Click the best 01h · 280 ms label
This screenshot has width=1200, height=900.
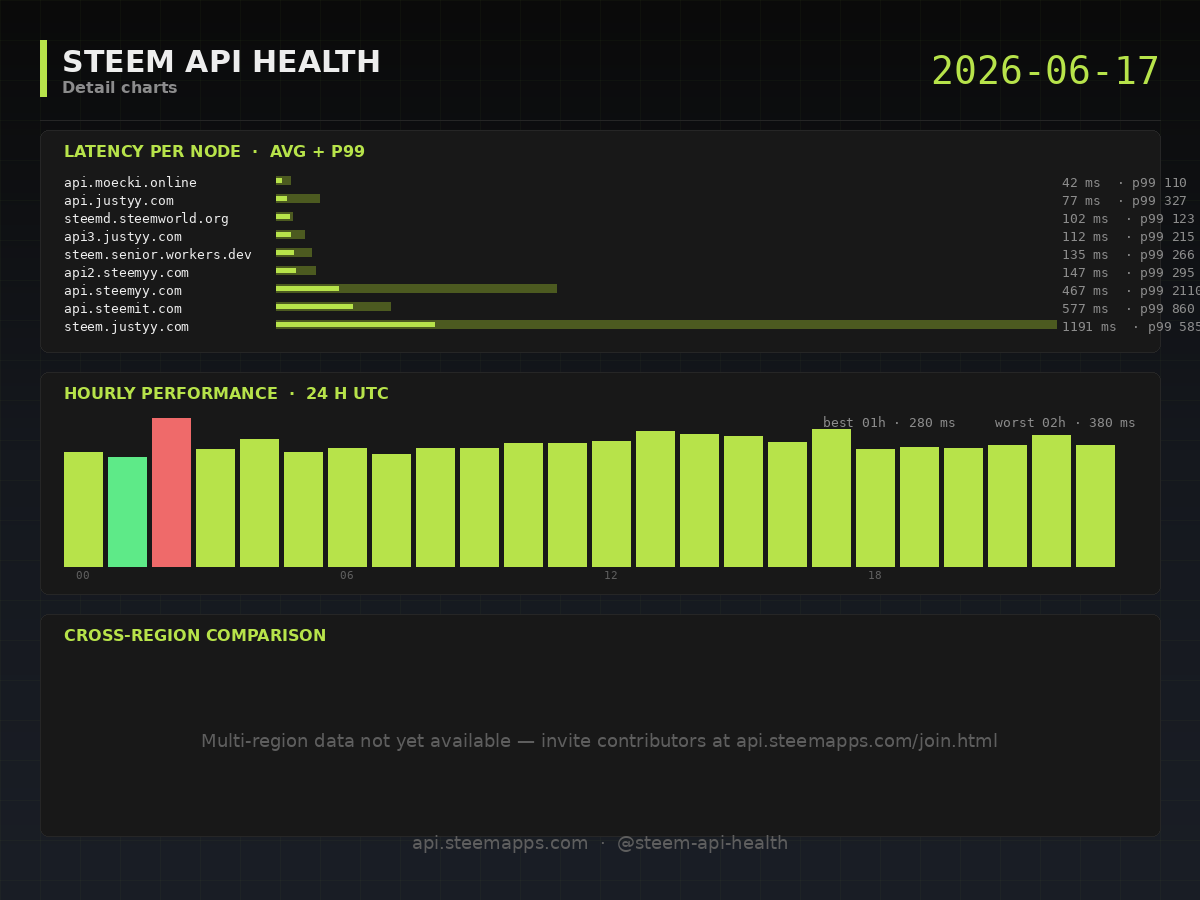point(889,423)
